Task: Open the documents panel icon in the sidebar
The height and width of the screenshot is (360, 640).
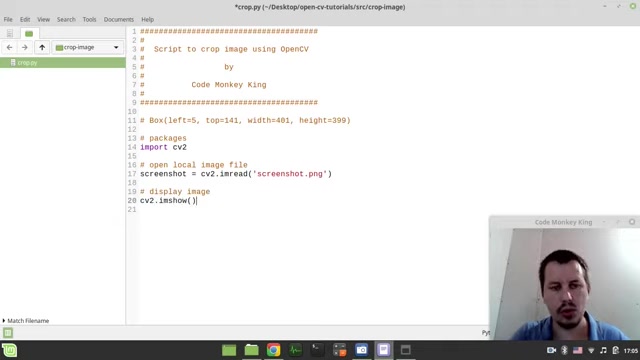Action: point(10,33)
